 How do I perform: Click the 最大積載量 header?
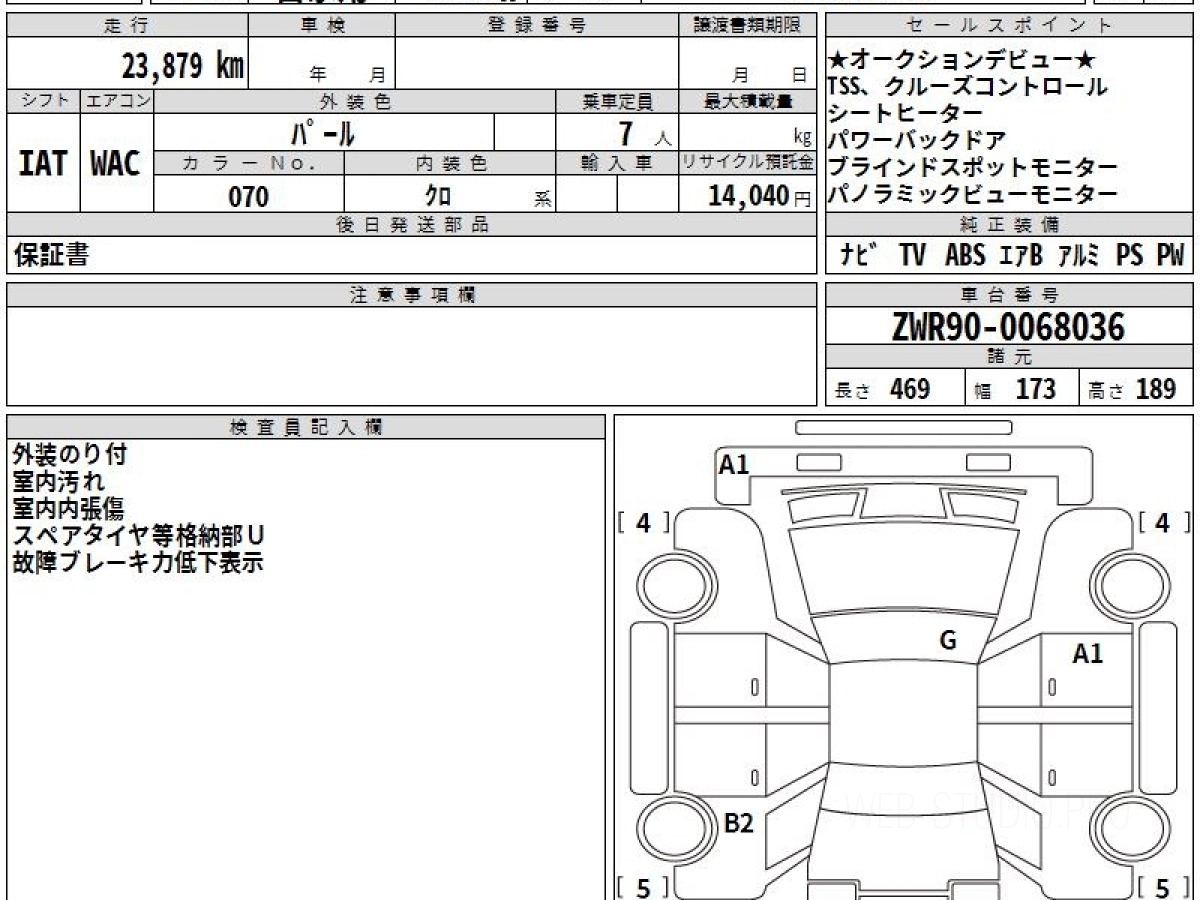748,101
